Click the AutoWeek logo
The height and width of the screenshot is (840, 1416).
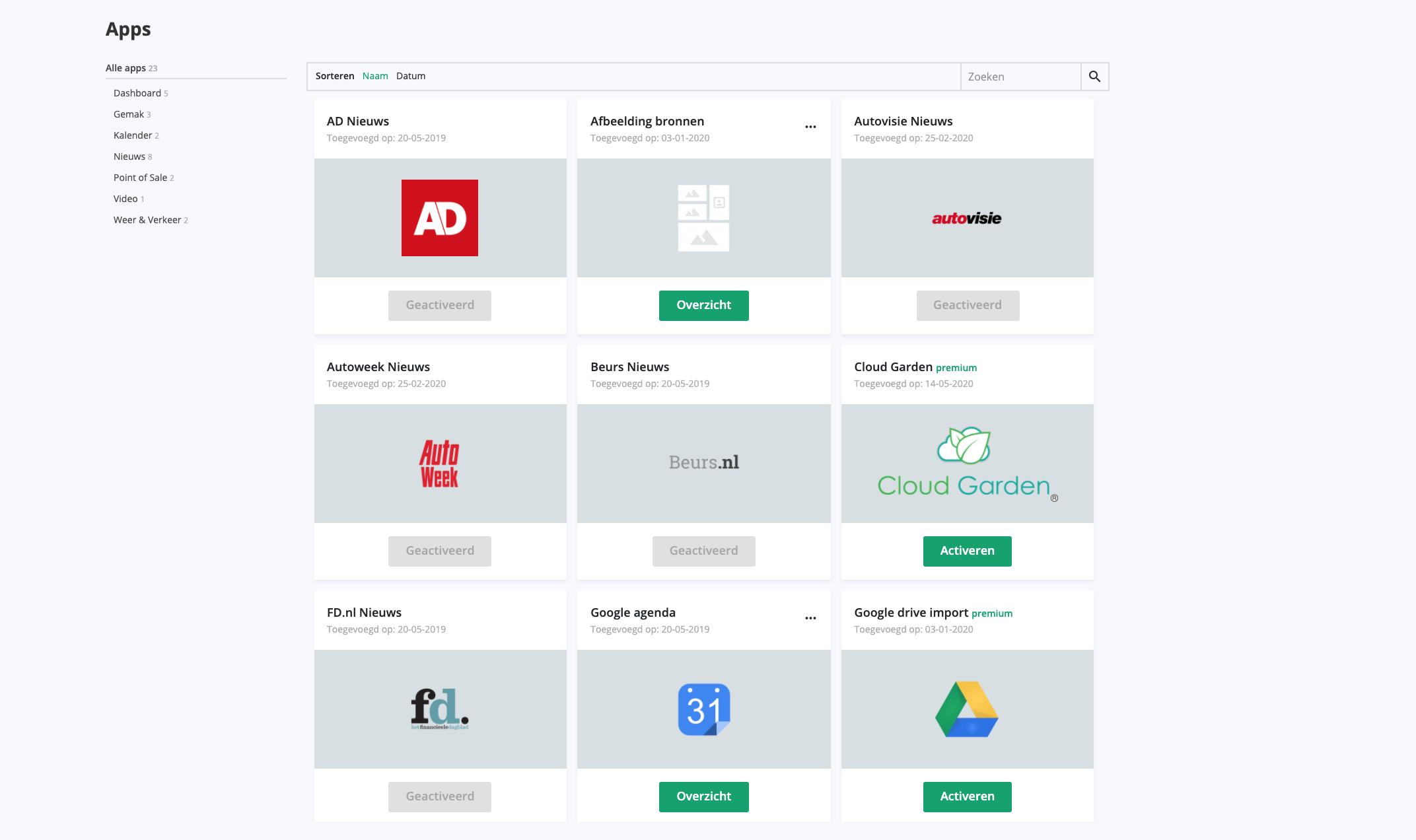click(439, 463)
